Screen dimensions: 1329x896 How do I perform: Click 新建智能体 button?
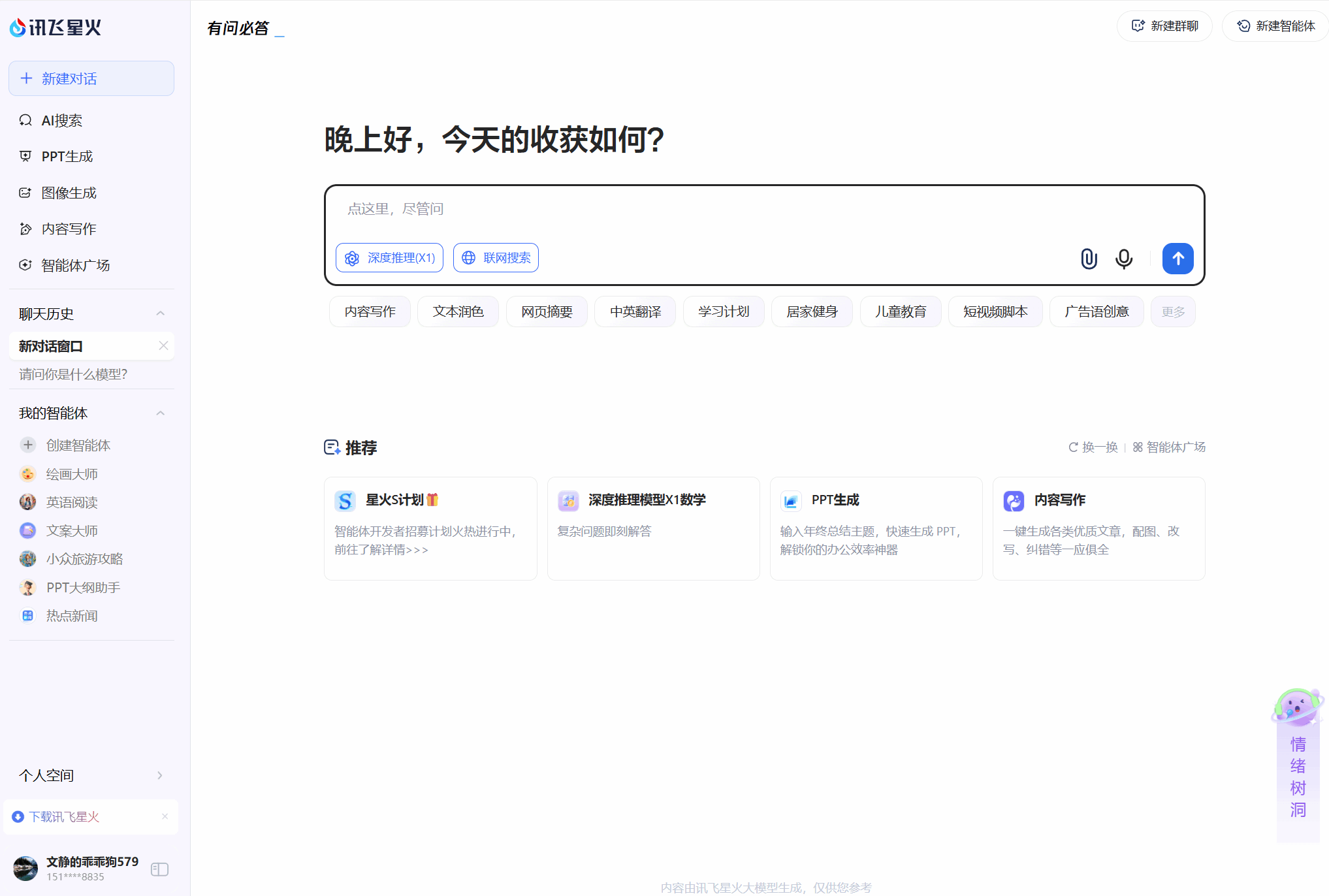coord(1275,26)
